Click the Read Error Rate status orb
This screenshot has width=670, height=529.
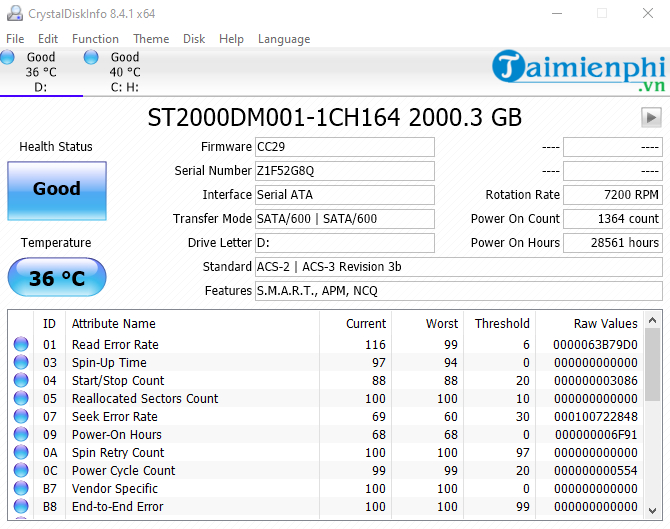[21, 345]
